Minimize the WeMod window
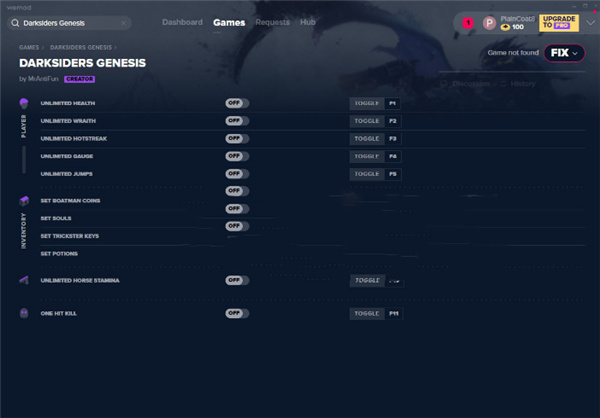Viewport: 600px width, 418px height. 574,6
